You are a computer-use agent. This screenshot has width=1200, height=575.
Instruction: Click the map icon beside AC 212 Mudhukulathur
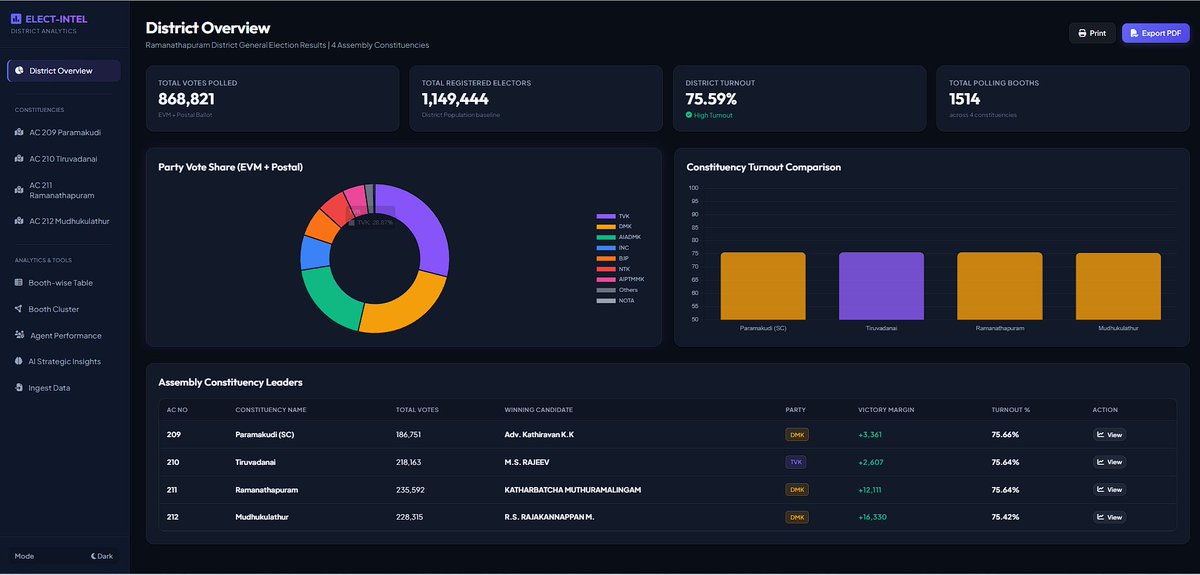[x=19, y=221]
